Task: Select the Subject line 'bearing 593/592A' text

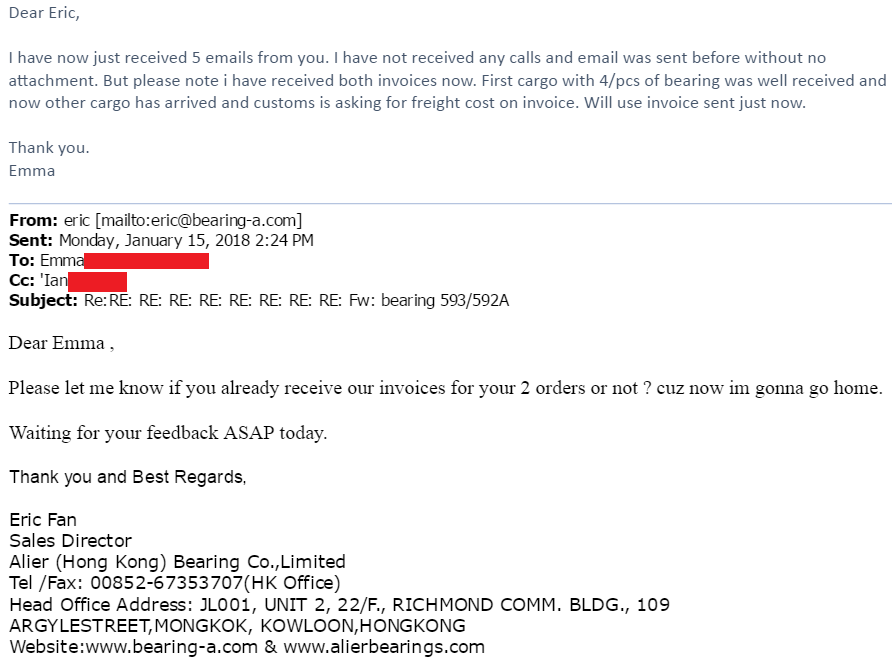Action: coord(445,300)
